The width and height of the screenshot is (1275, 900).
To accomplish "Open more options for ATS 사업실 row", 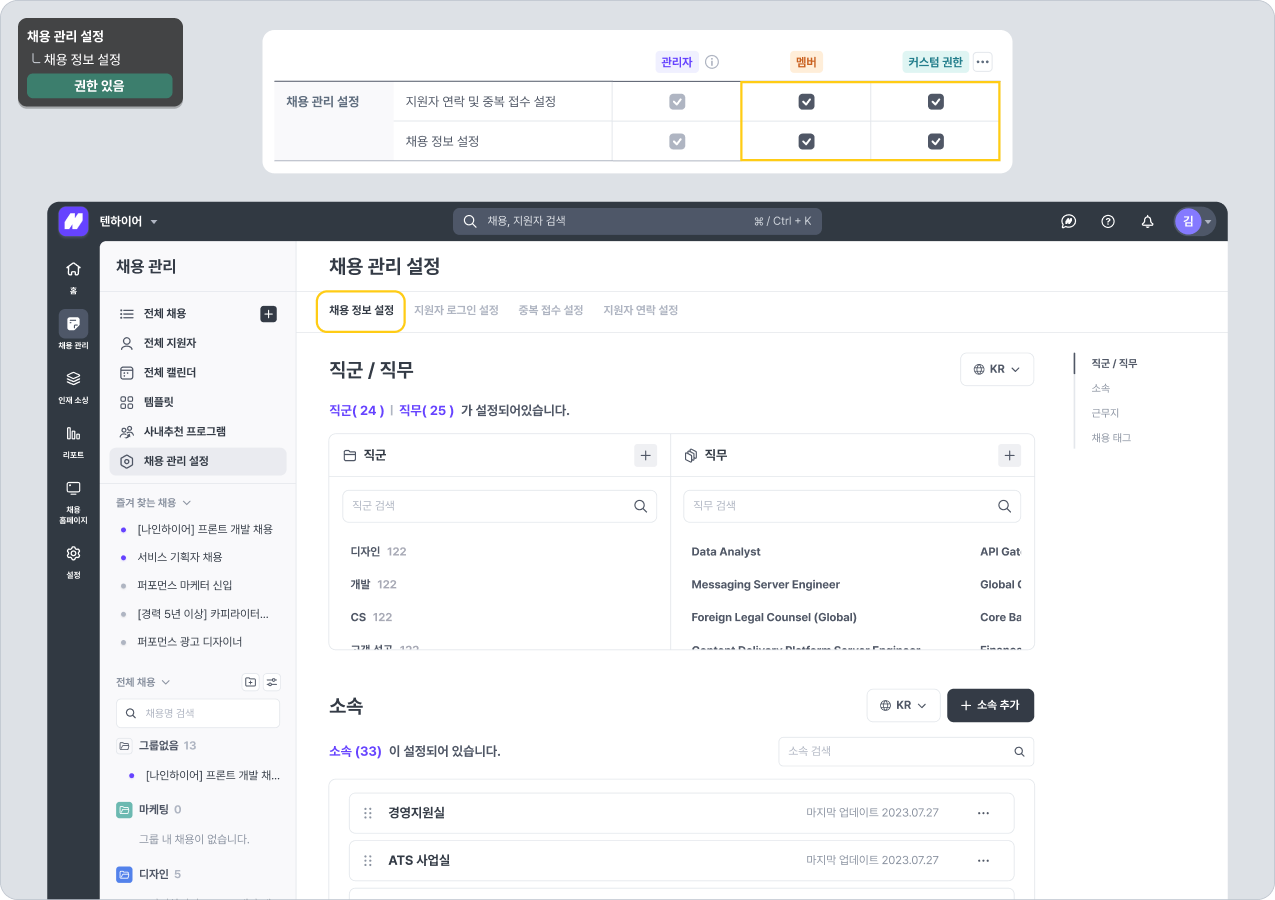I will click(983, 860).
